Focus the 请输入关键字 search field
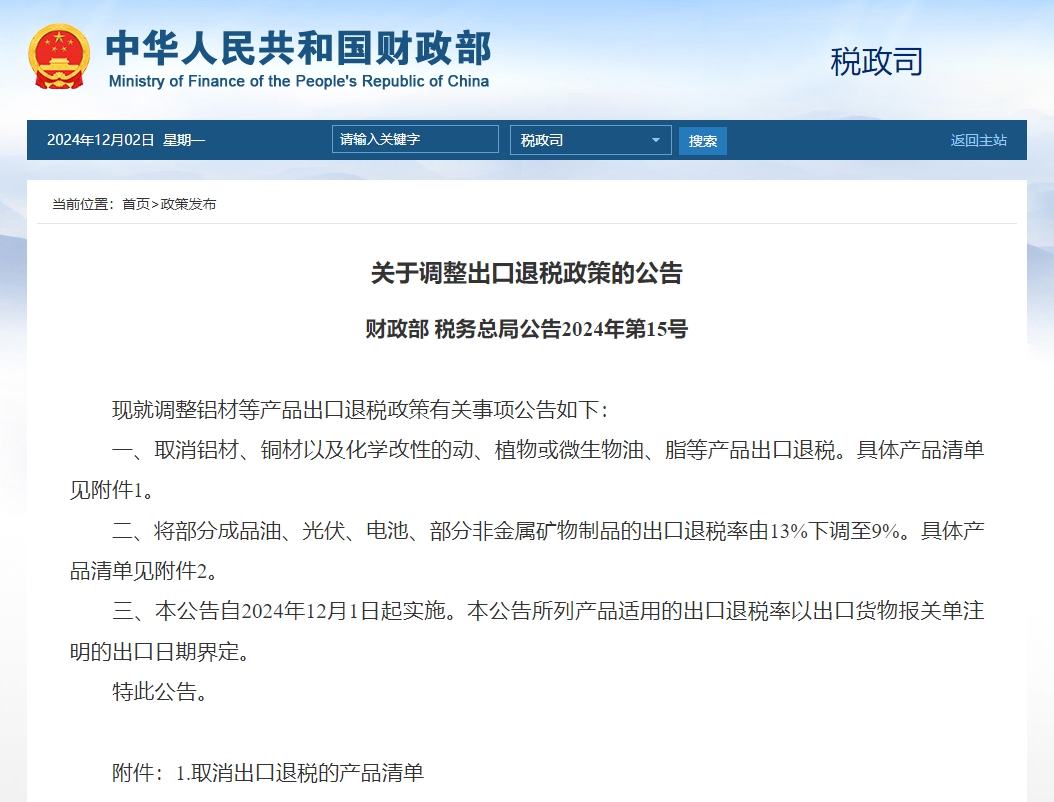Image resolution: width=1054 pixels, height=802 pixels. (414, 140)
